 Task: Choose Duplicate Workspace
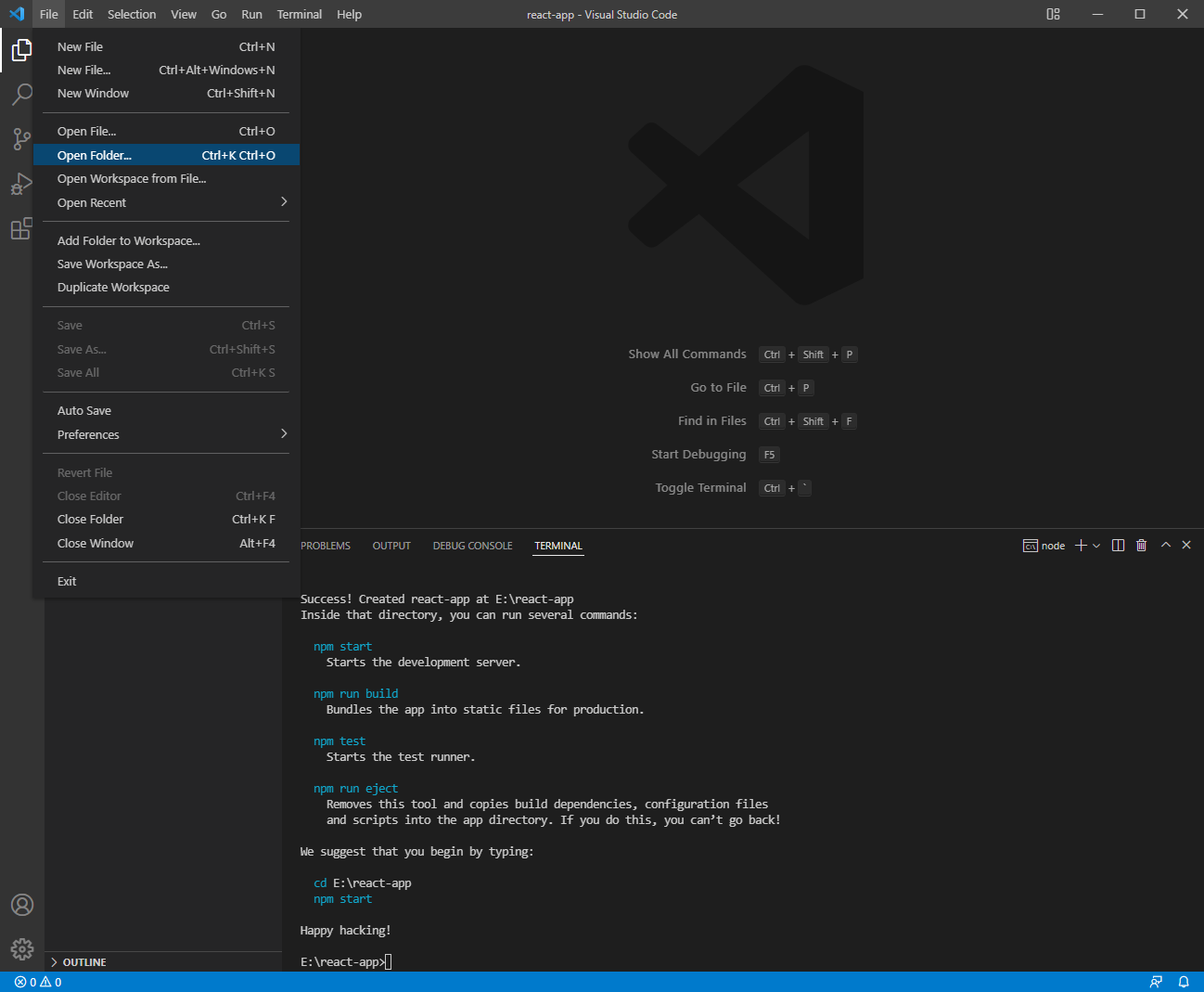point(167,287)
